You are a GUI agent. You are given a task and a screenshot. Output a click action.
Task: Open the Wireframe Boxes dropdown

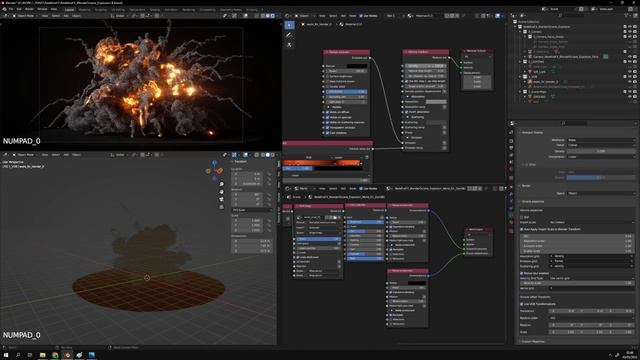click(601, 140)
